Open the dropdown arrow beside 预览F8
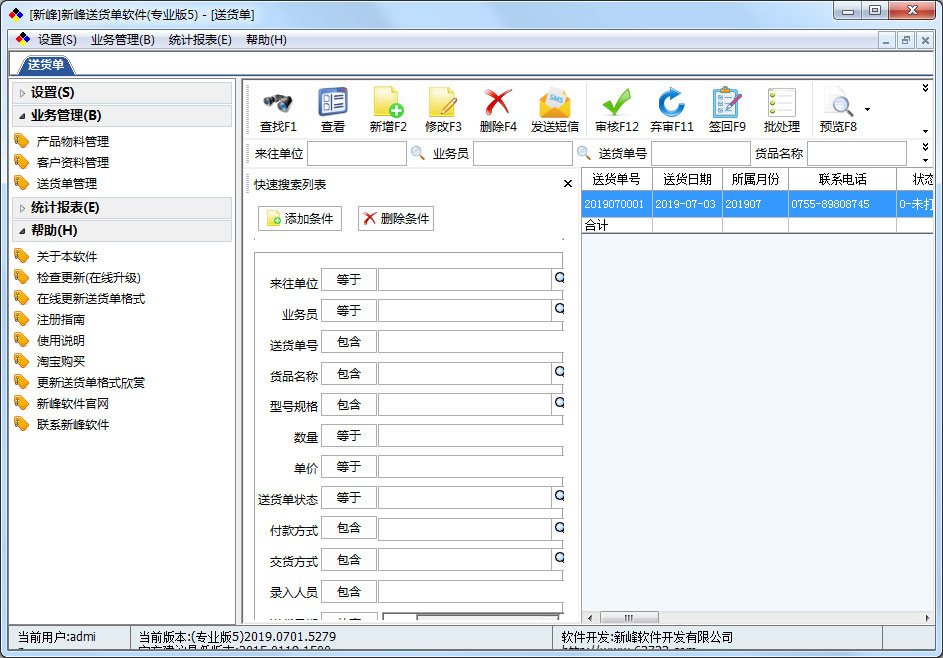Image resolution: width=943 pixels, height=658 pixels. (x=867, y=109)
